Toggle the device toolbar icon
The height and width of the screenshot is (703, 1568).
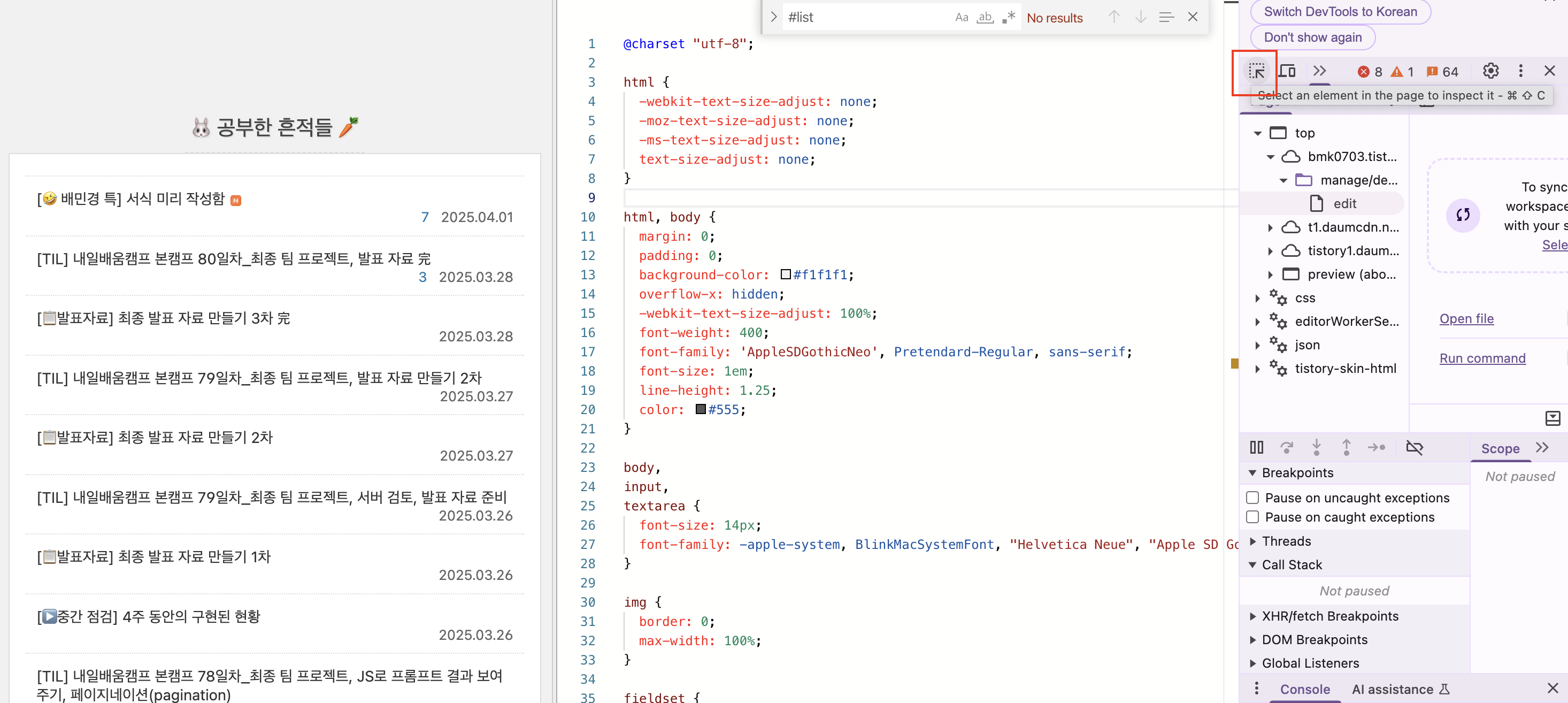click(x=1287, y=71)
